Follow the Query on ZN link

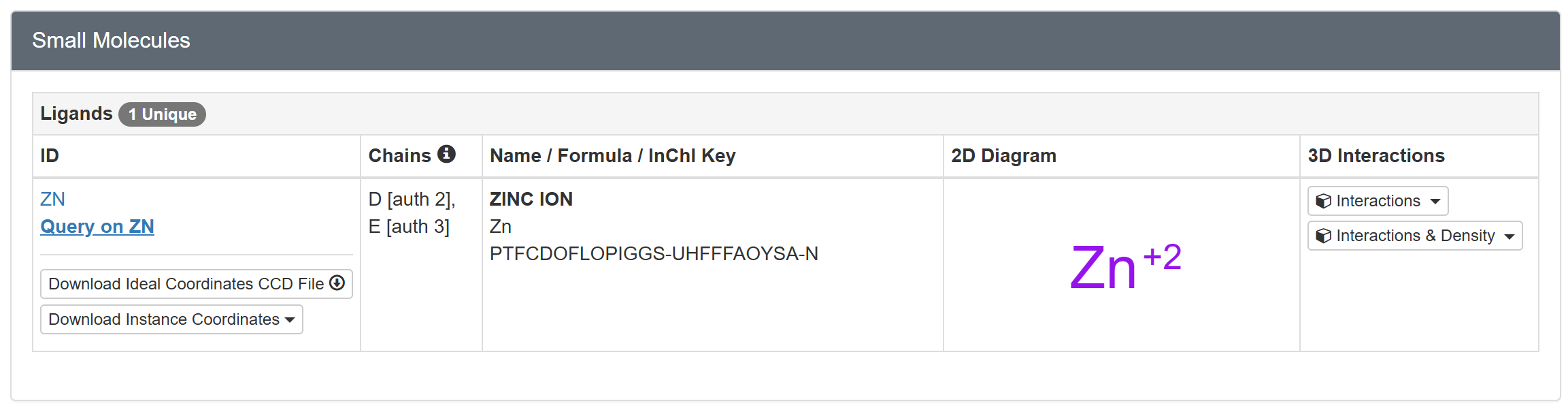[x=97, y=226]
